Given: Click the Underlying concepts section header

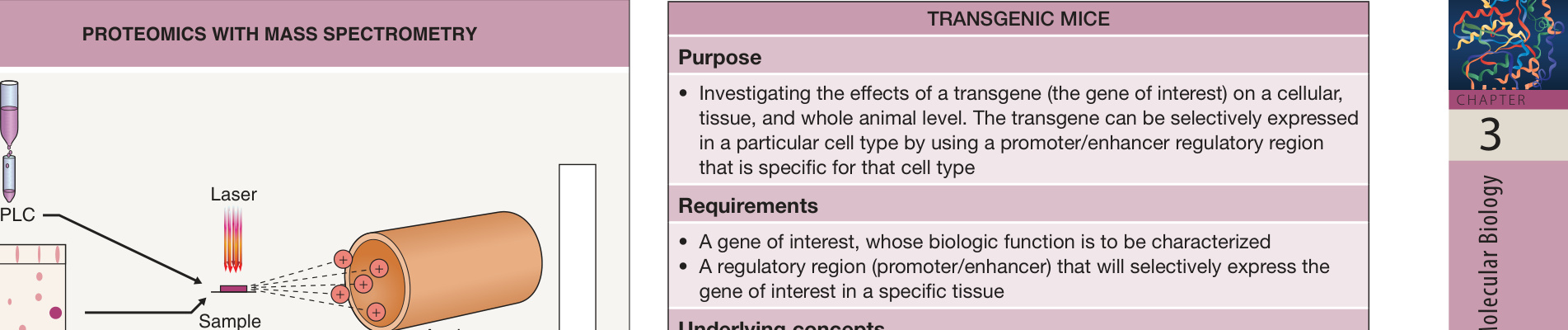Looking at the screenshot, I should tap(780, 325).
